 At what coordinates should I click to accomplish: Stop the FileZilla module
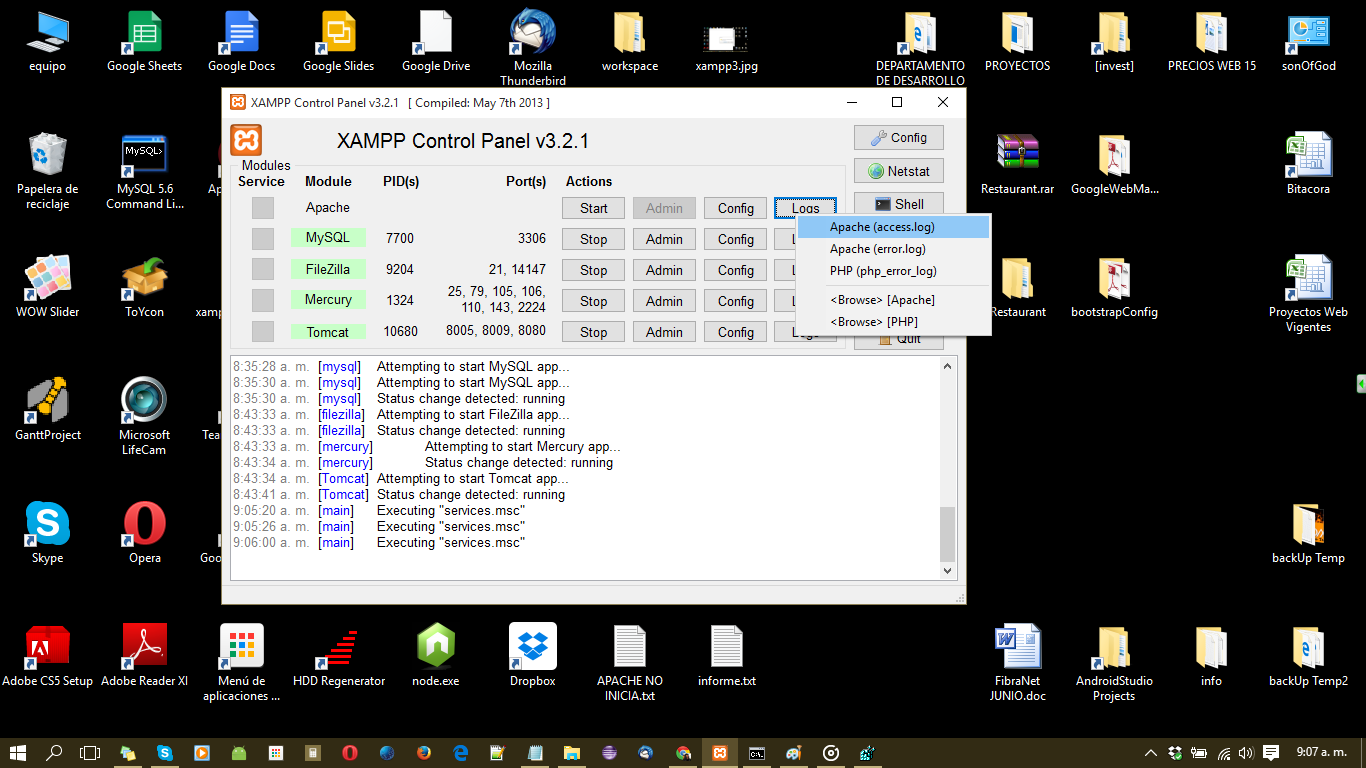tap(594, 270)
